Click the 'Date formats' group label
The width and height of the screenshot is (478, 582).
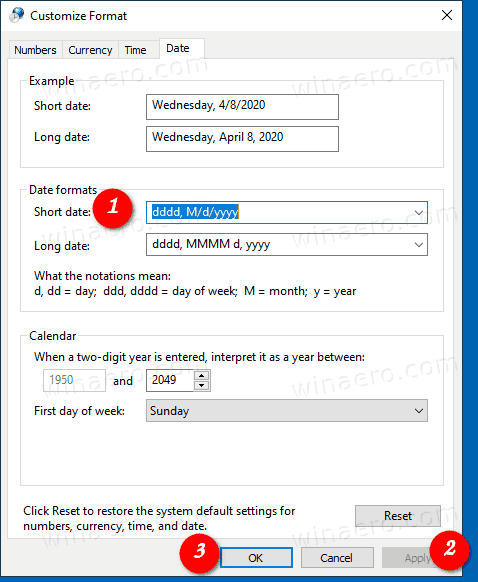tap(63, 190)
